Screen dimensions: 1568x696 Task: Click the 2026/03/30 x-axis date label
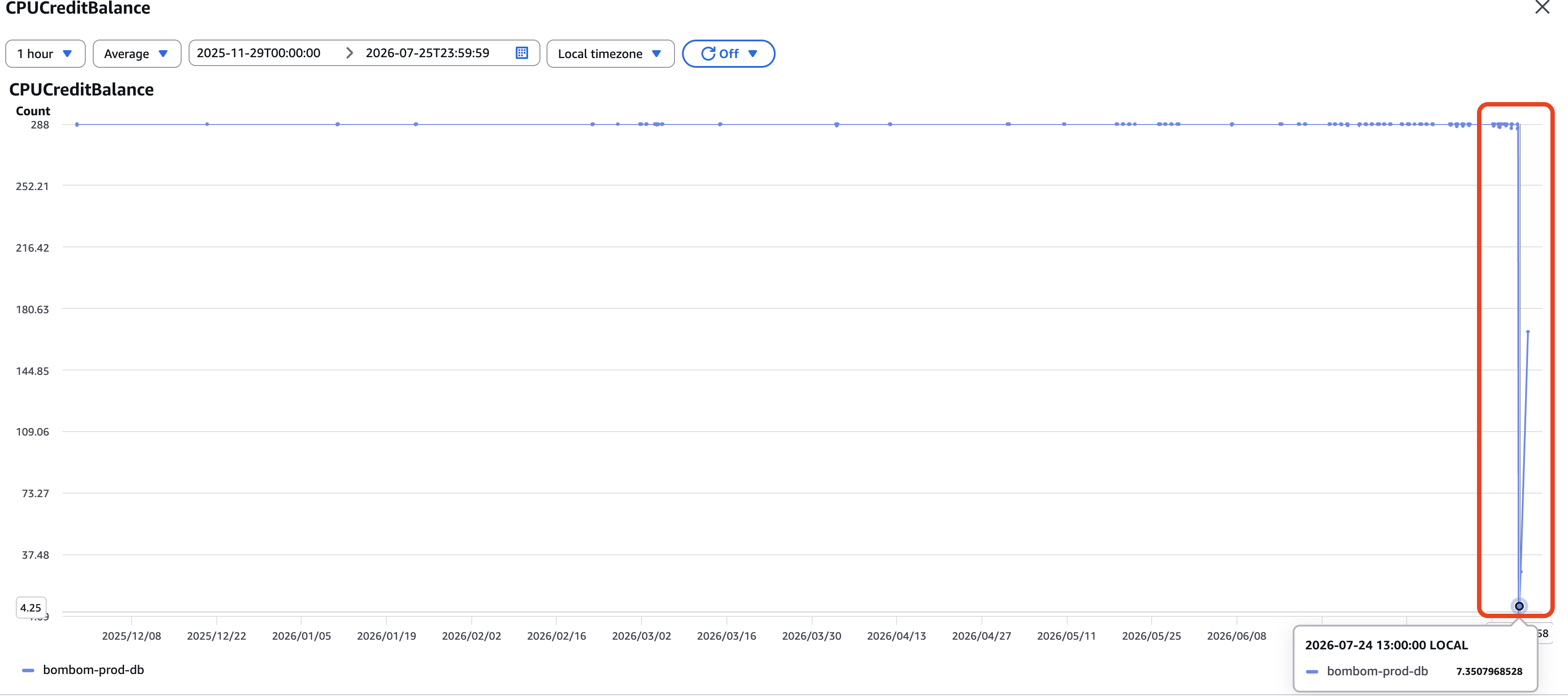pyautogui.click(x=811, y=636)
